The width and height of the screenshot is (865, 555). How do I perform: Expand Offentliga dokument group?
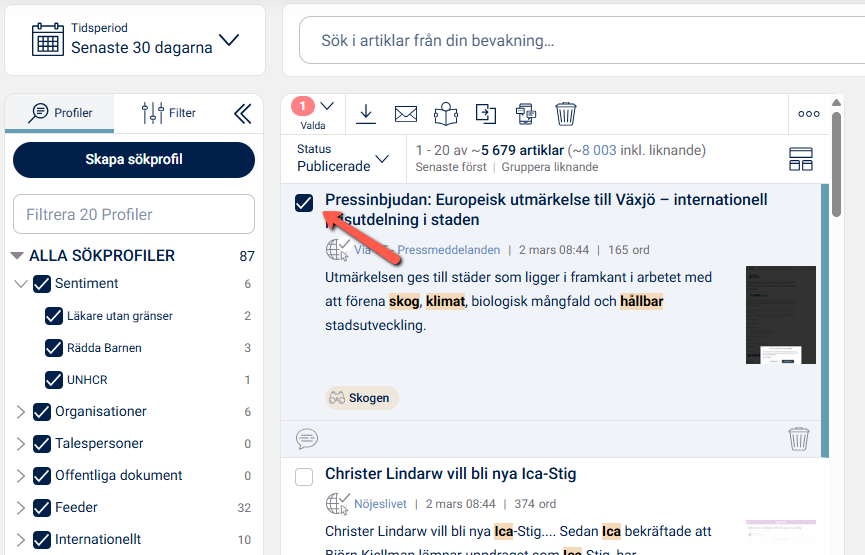pyautogui.click(x=20, y=476)
